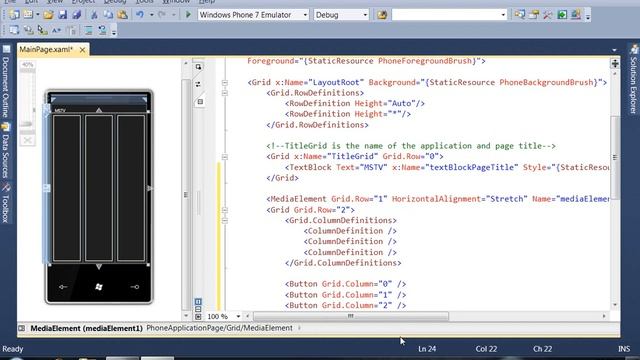
Task: Collapse the Grid.RowDefinitions code region
Action: tap(225, 93)
